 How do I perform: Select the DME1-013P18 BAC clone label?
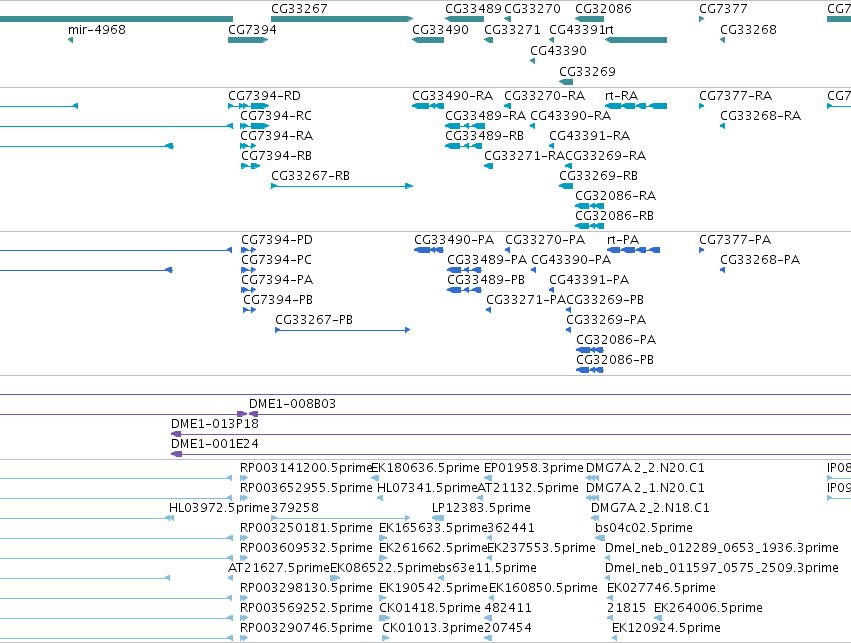tap(214, 424)
